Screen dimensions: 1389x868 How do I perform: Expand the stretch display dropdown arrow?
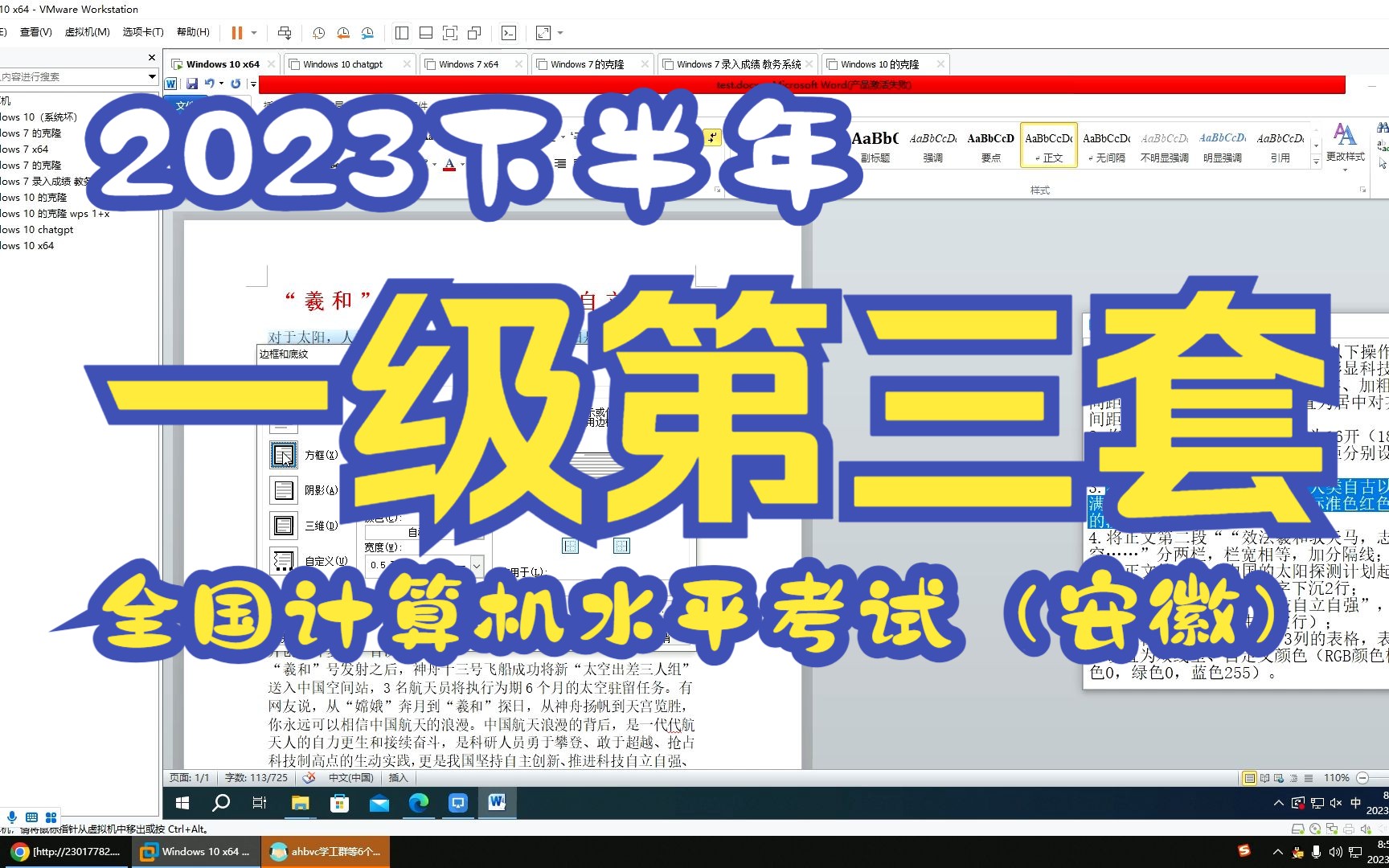(x=560, y=33)
